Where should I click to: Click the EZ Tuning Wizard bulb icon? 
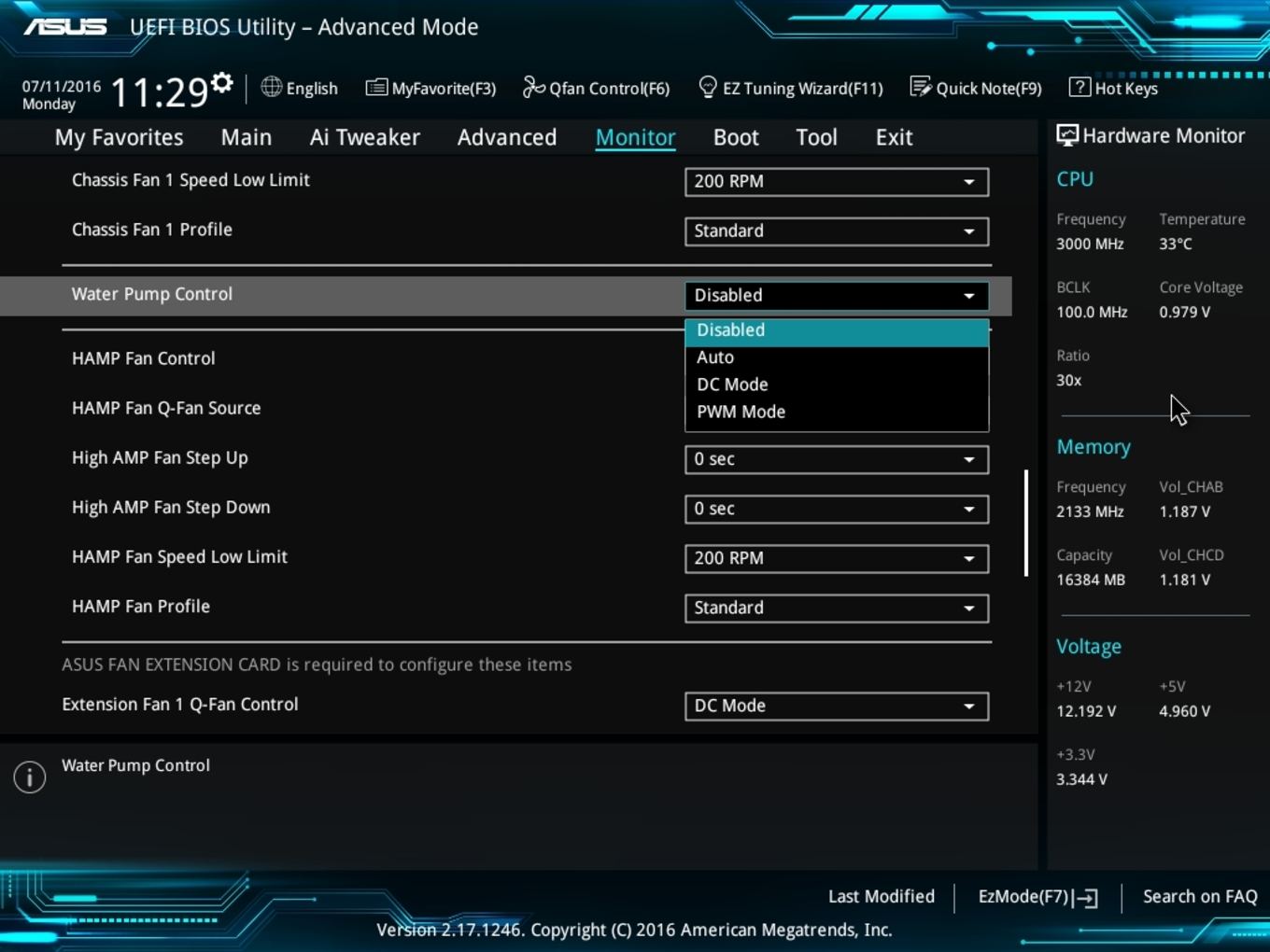[x=708, y=88]
